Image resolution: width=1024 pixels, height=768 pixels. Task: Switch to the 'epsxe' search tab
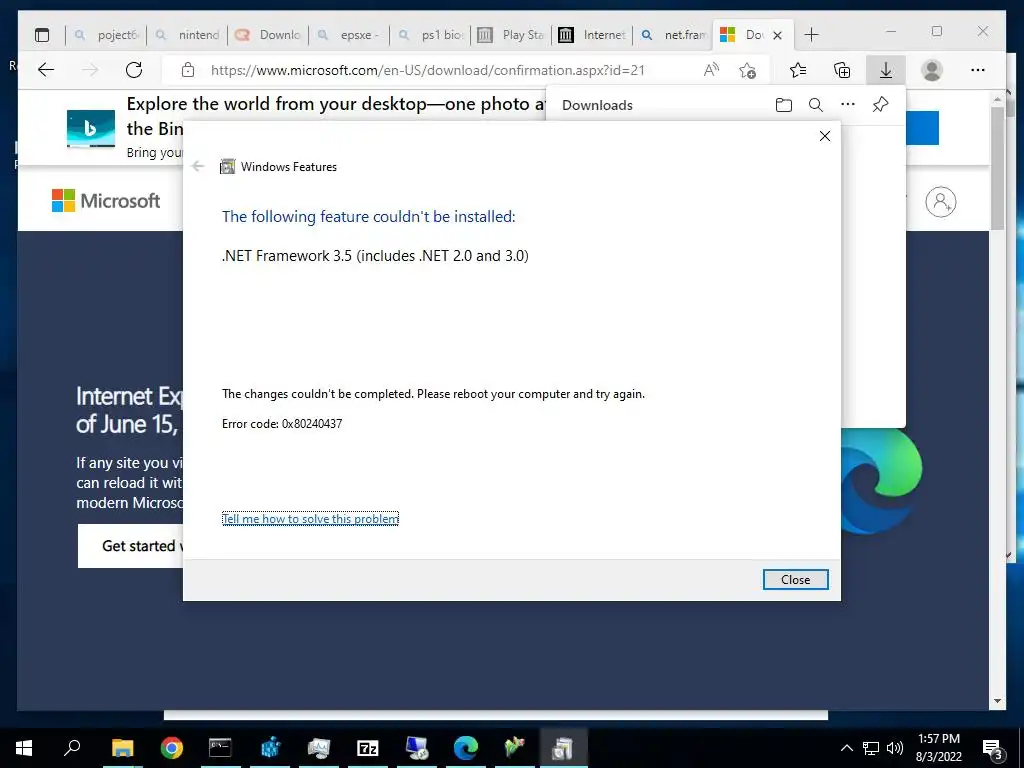(x=350, y=35)
